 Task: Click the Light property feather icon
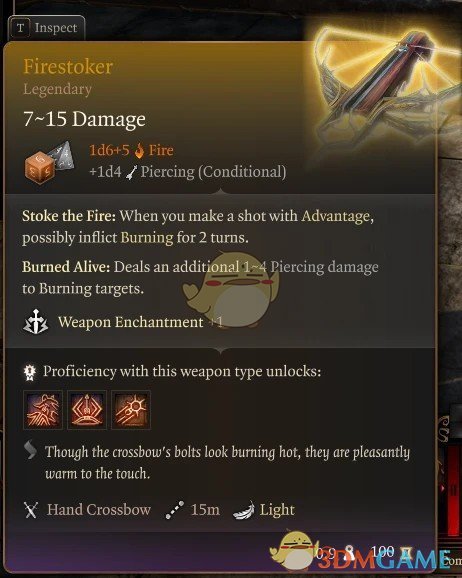pyautogui.click(x=244, y=511)
